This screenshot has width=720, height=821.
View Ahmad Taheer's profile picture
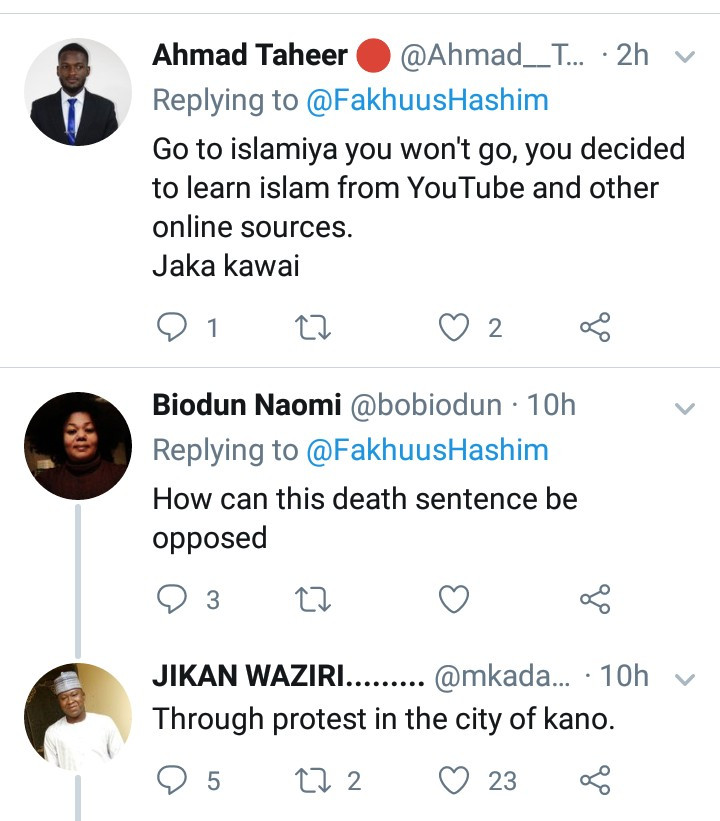coord(78,93)
